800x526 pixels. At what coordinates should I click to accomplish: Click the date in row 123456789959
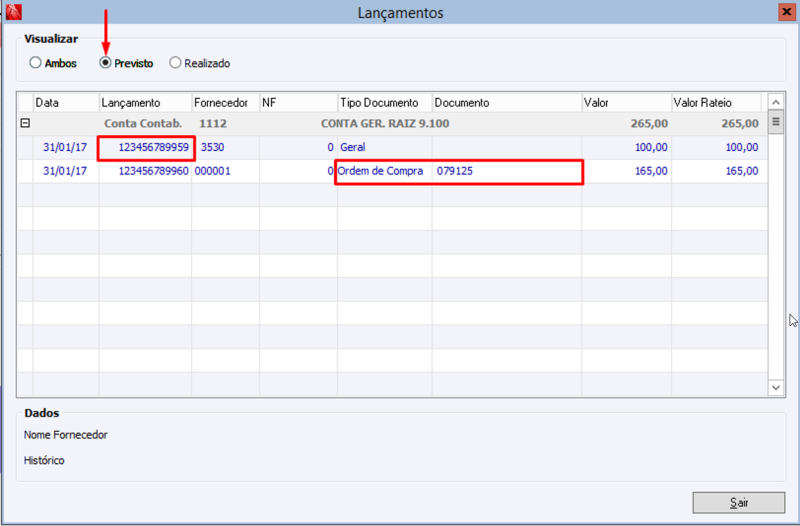pos(65,147)
